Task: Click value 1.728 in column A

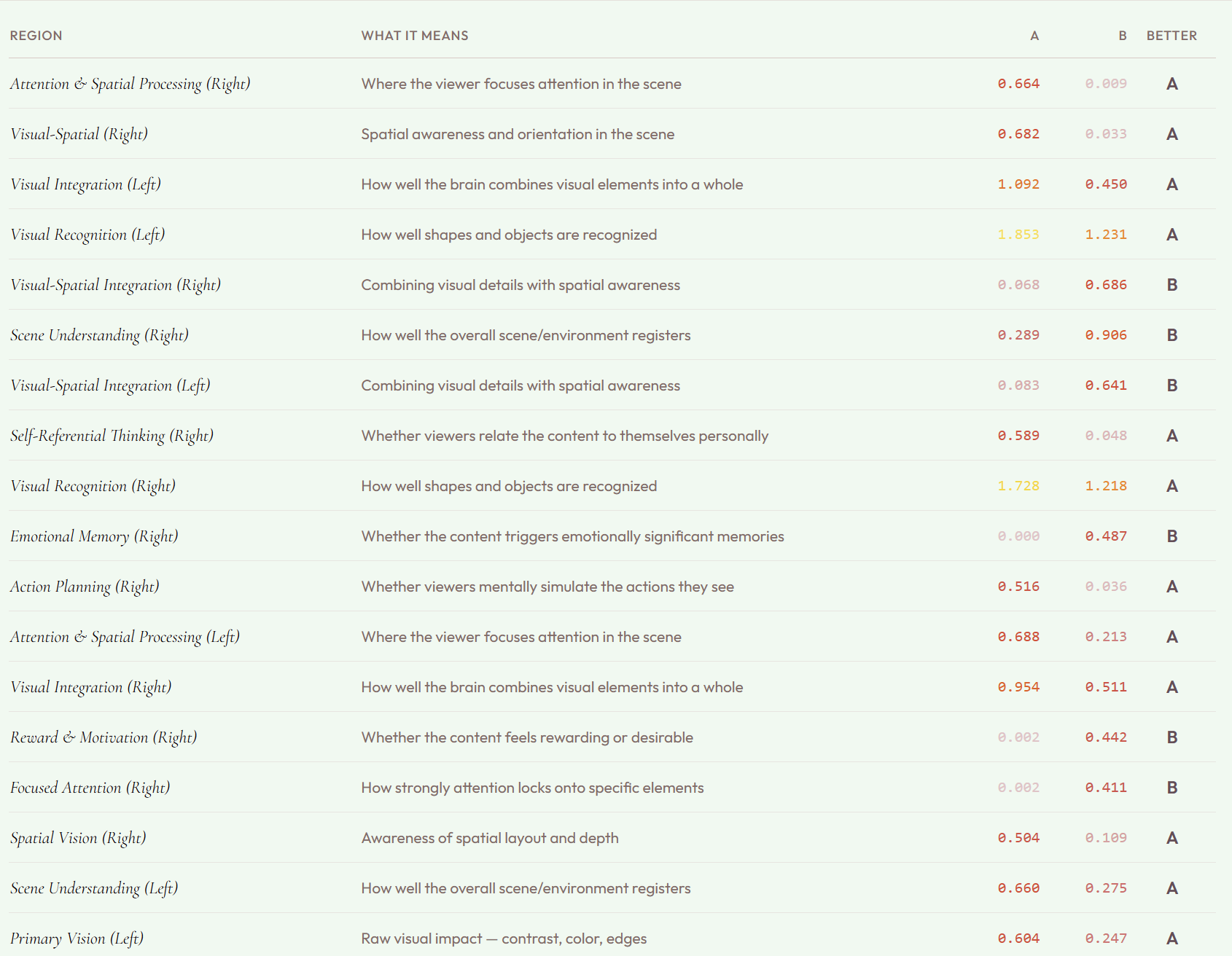Action: point(1018,486)
